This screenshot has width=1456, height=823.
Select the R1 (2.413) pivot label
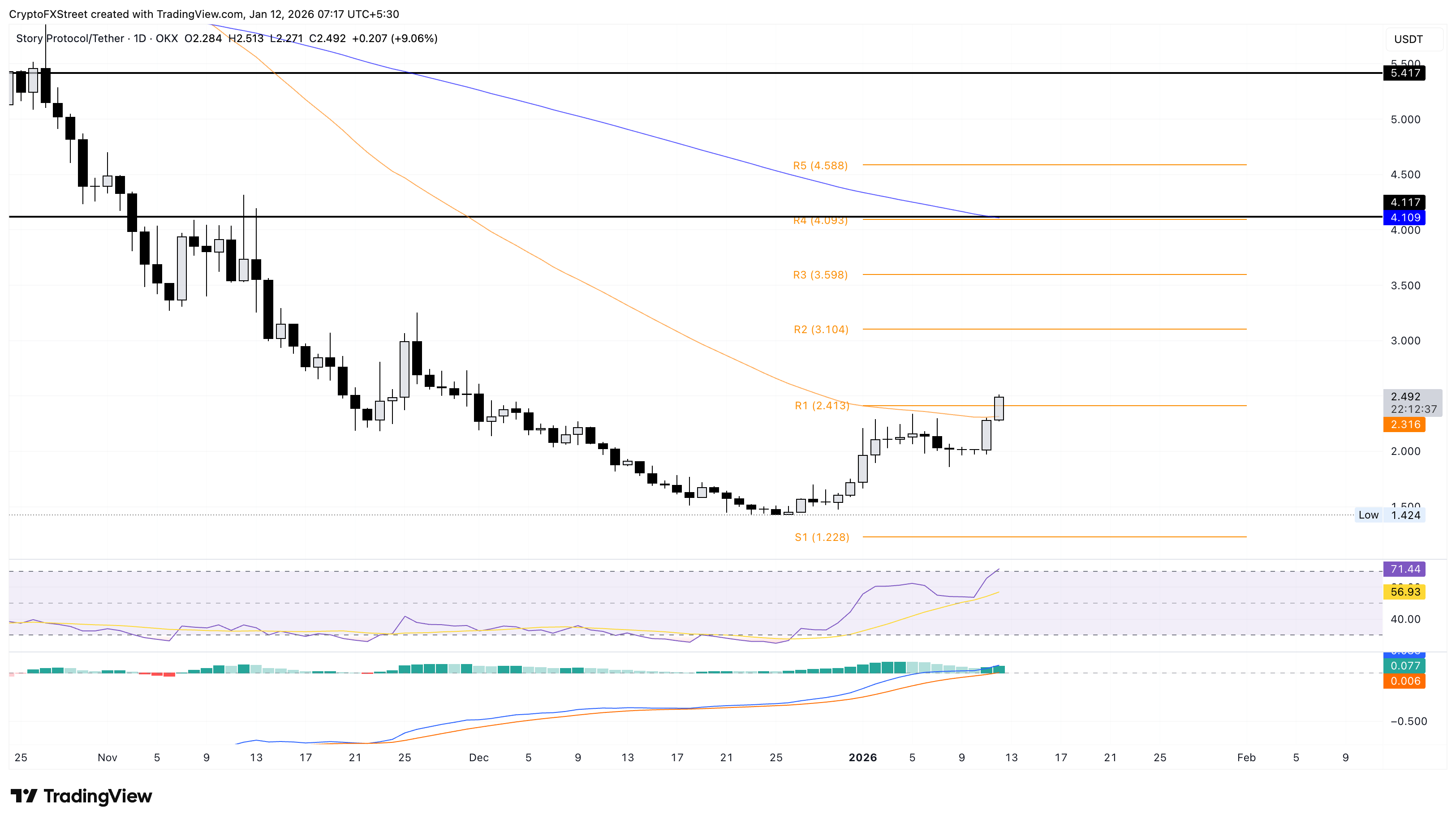pyautogui.click(x=822, y=405)
